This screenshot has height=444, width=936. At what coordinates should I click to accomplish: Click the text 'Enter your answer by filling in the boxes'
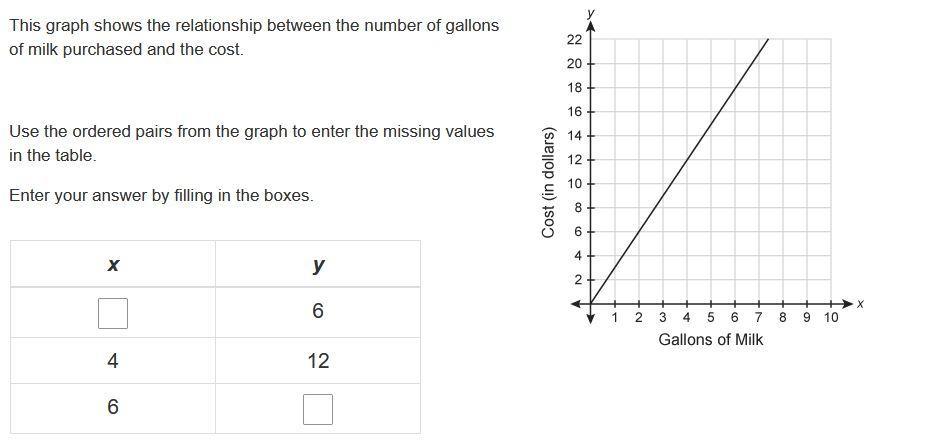coord(161,196)
